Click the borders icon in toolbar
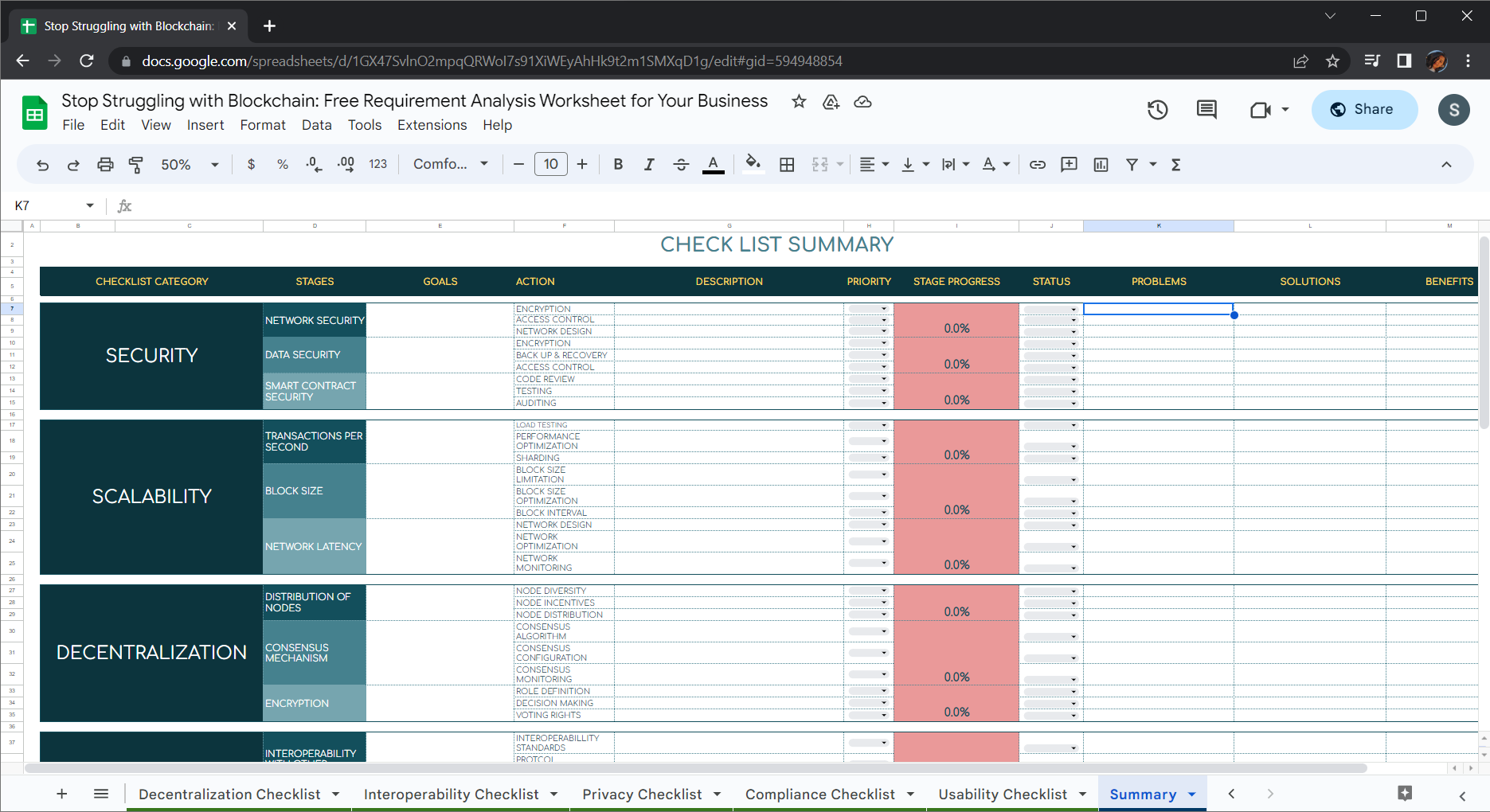This screenshot has width=1490, height=812. pos(787,165)
